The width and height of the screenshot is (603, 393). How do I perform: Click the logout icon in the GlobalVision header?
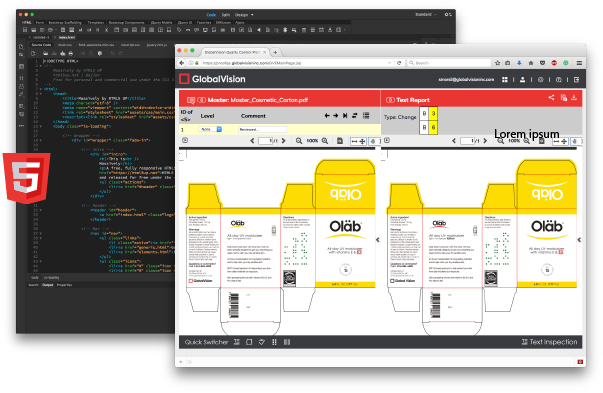(576, 80)
